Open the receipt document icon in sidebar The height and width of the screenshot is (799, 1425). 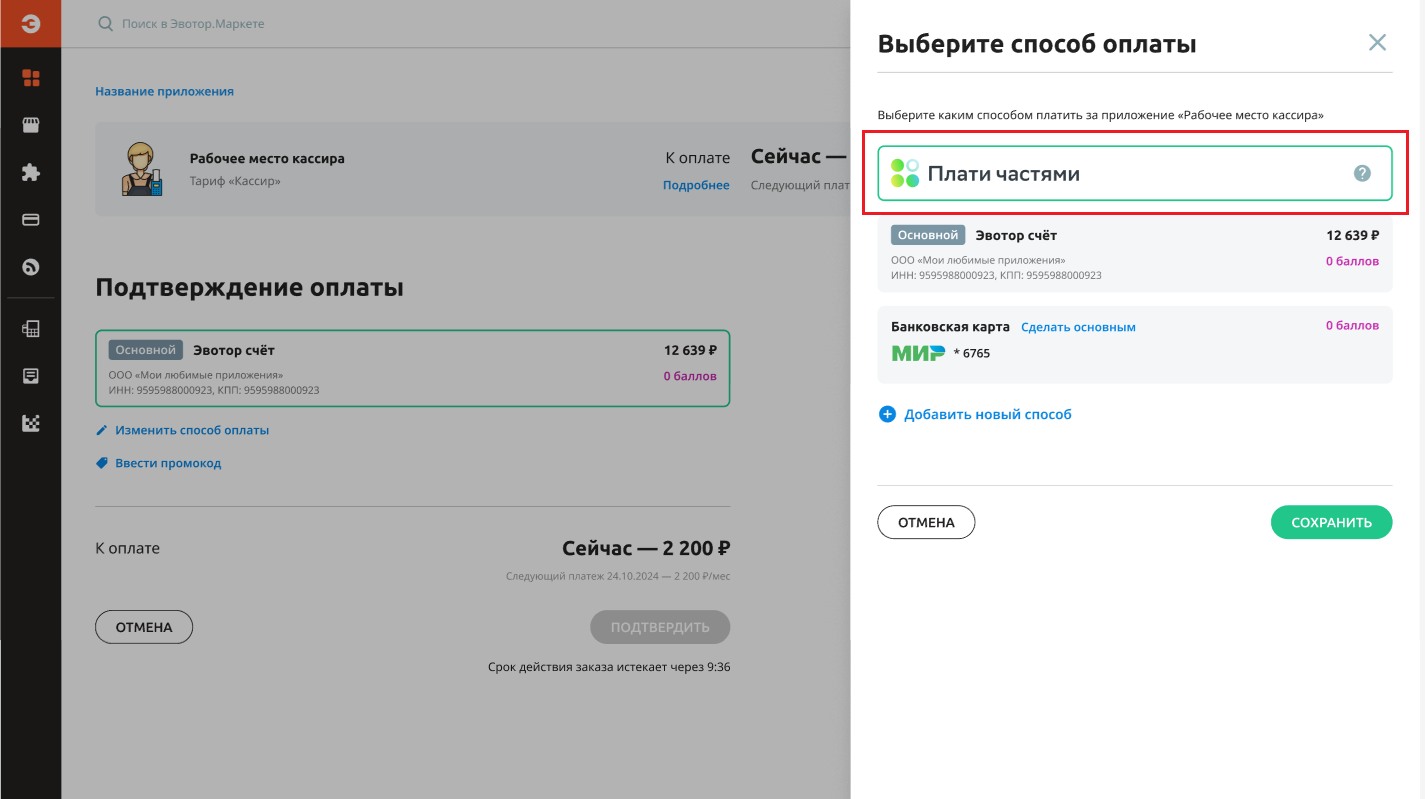coord(31,376)
